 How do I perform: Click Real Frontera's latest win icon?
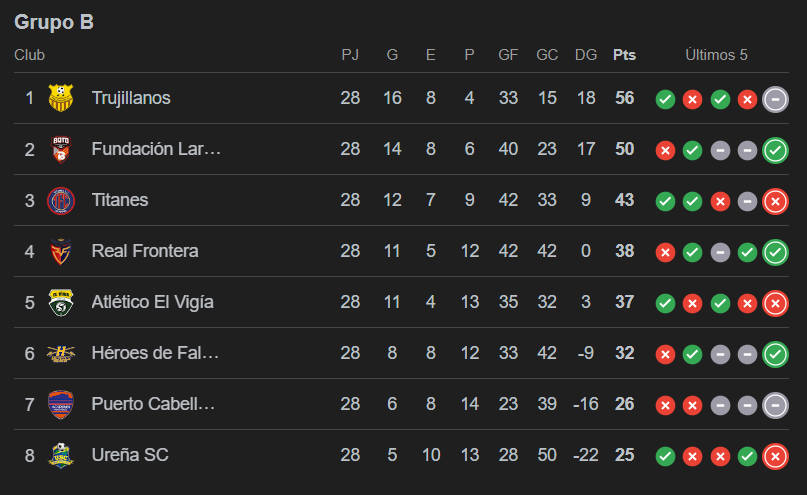[774, 251]
